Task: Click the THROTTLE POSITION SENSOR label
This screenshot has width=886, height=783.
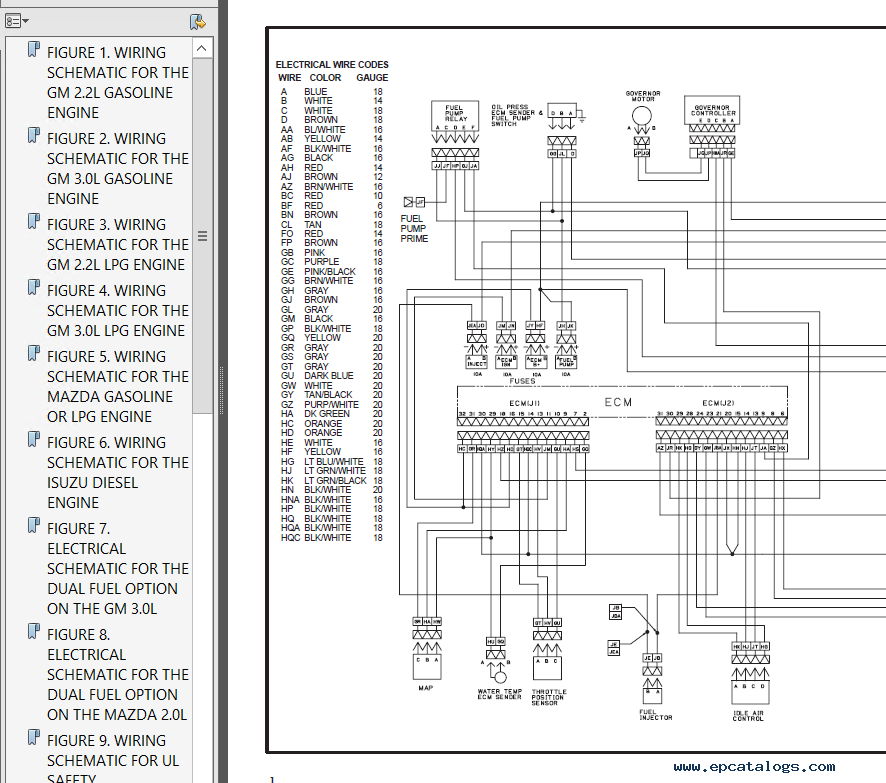Action: click(549, 697)
